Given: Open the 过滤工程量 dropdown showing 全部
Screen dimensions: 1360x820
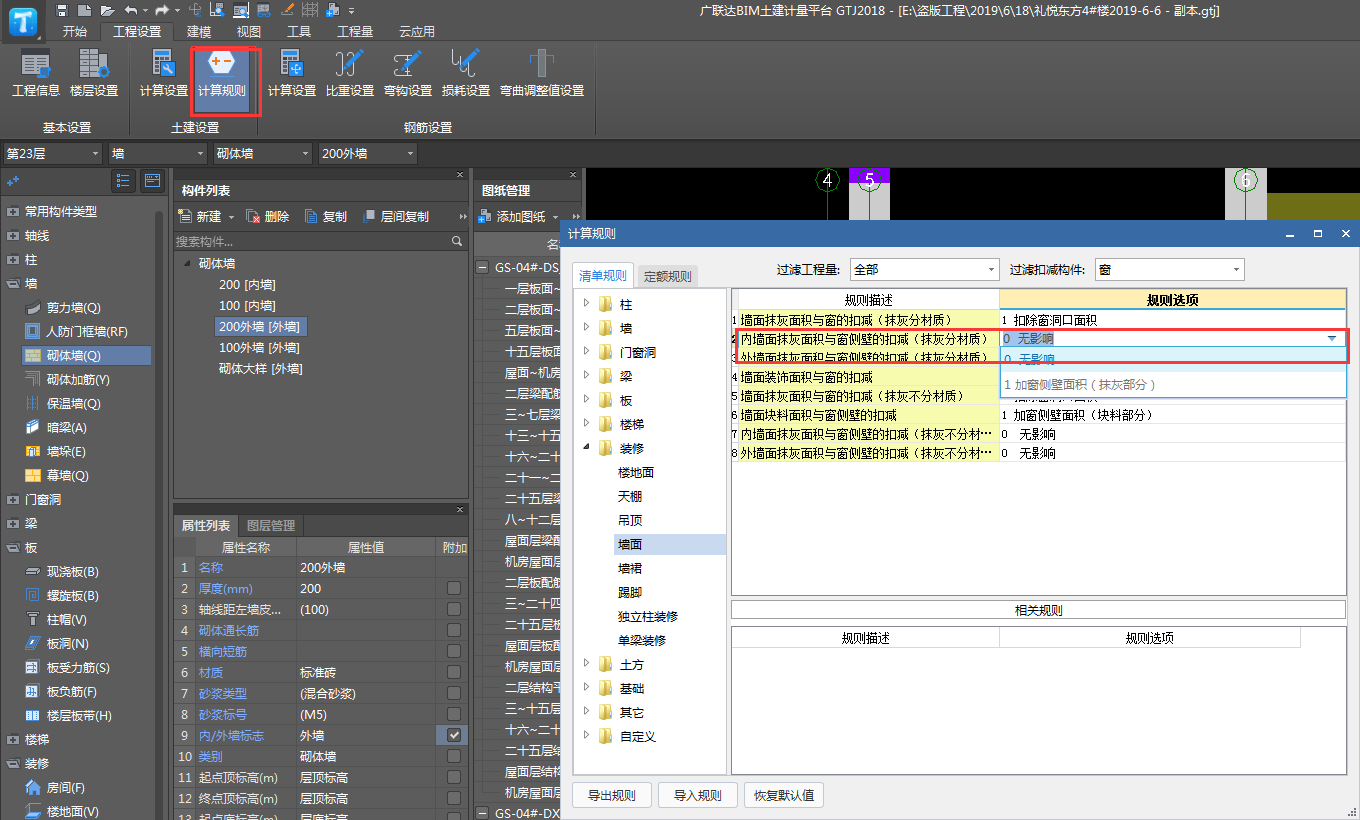Looking at the screenshot, I should [924, 269].
